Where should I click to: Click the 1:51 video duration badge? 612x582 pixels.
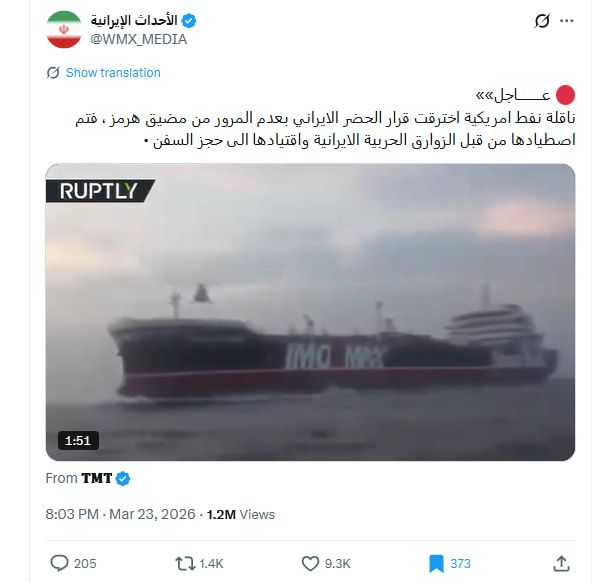pyautogui.click(x=78, y=441)
